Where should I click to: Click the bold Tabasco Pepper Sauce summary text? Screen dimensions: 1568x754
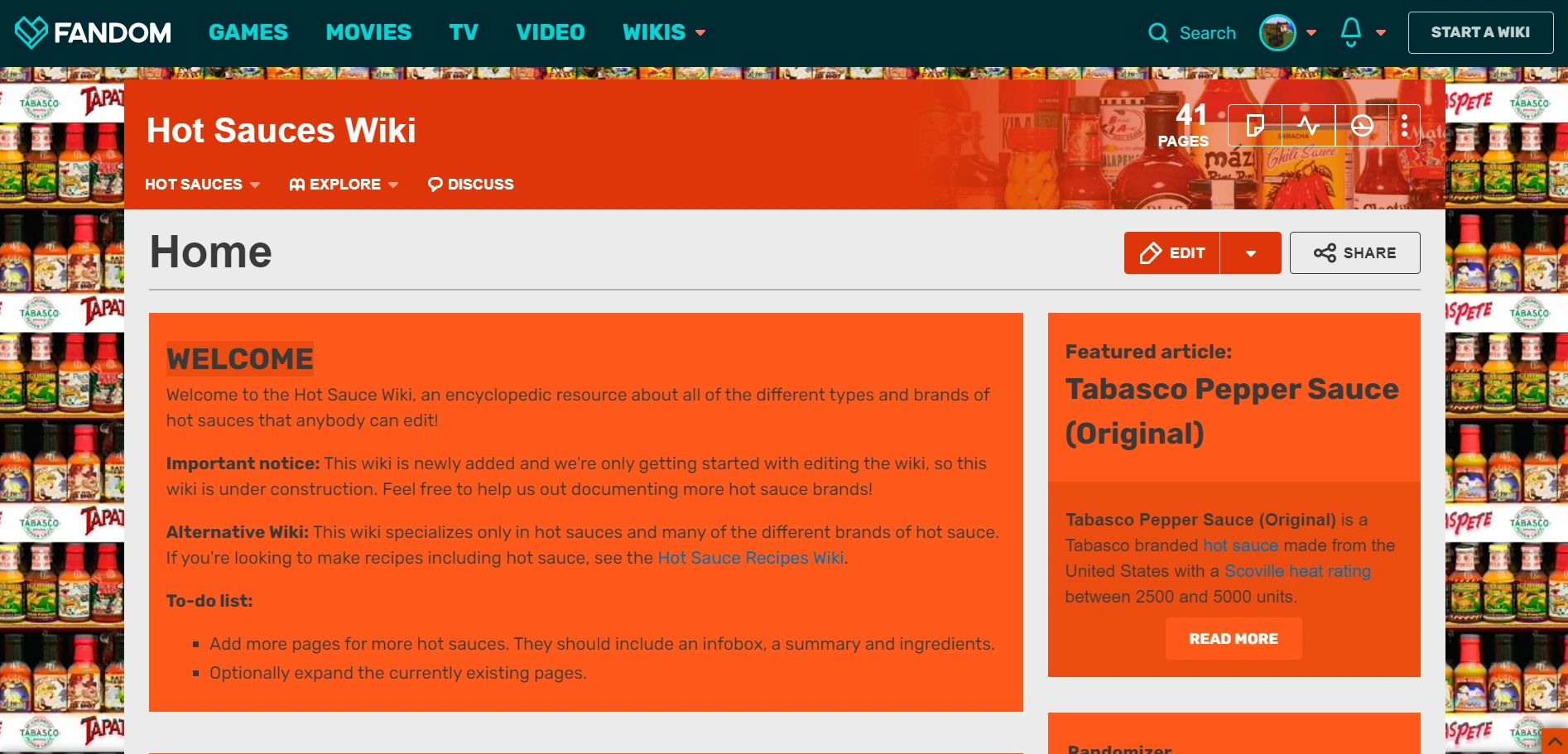point(1200,520)
